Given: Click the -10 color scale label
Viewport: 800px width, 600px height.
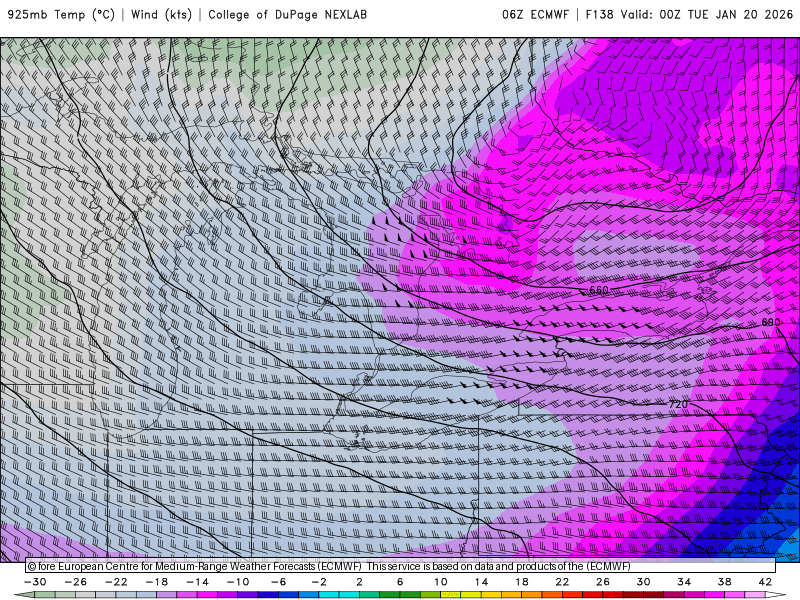Looking at the screenshot, I should point(238,582).
